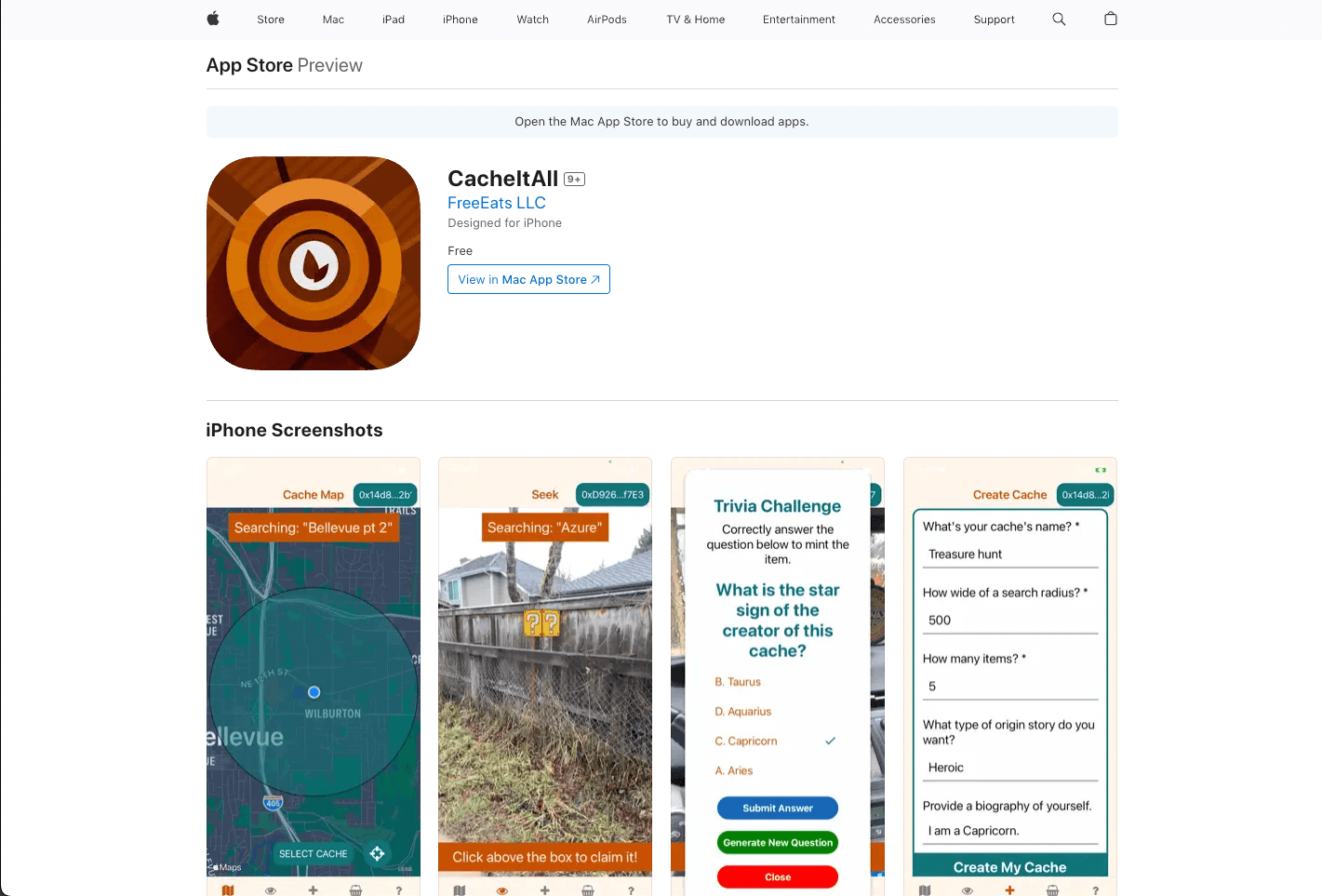Open the Store menu
The width and height of the screenshot is (1322, 896).
pyautogui.click(x=271, y=20)
